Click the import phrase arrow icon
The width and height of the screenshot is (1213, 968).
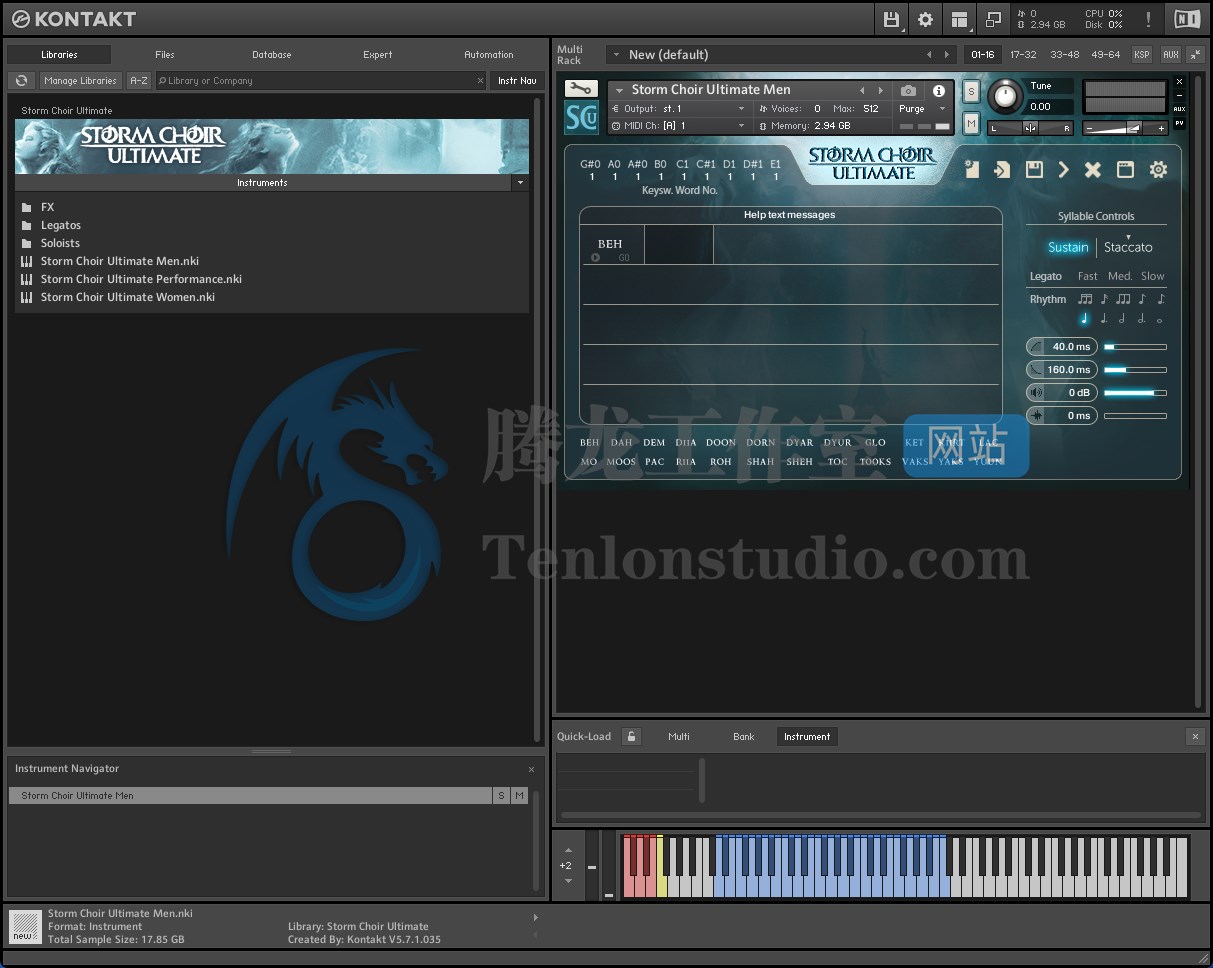1002,170
